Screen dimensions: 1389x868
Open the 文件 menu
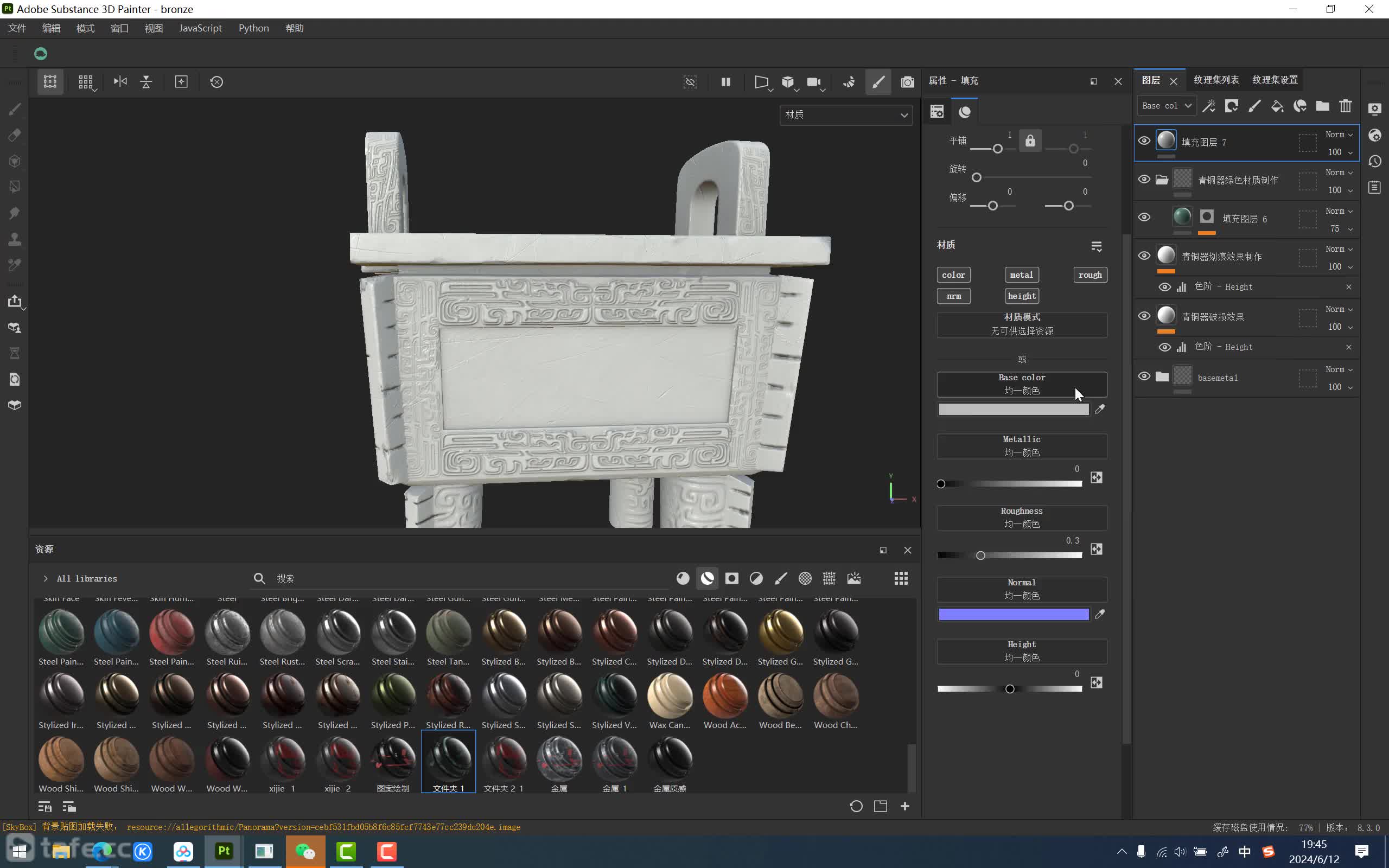(x=17, y=28)
